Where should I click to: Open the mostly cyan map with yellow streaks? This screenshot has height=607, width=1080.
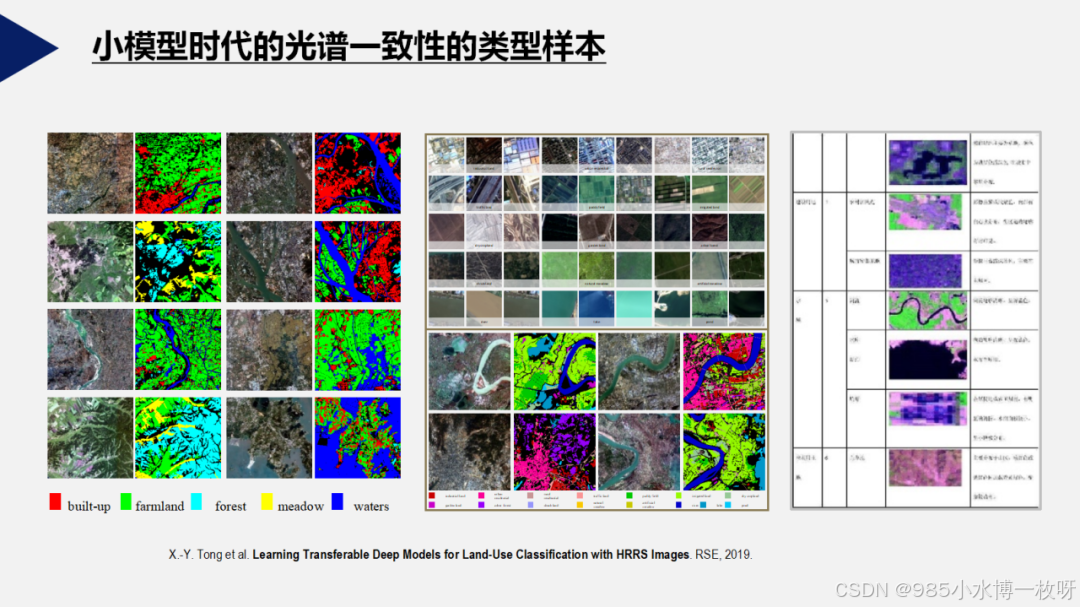click(178, 438)
